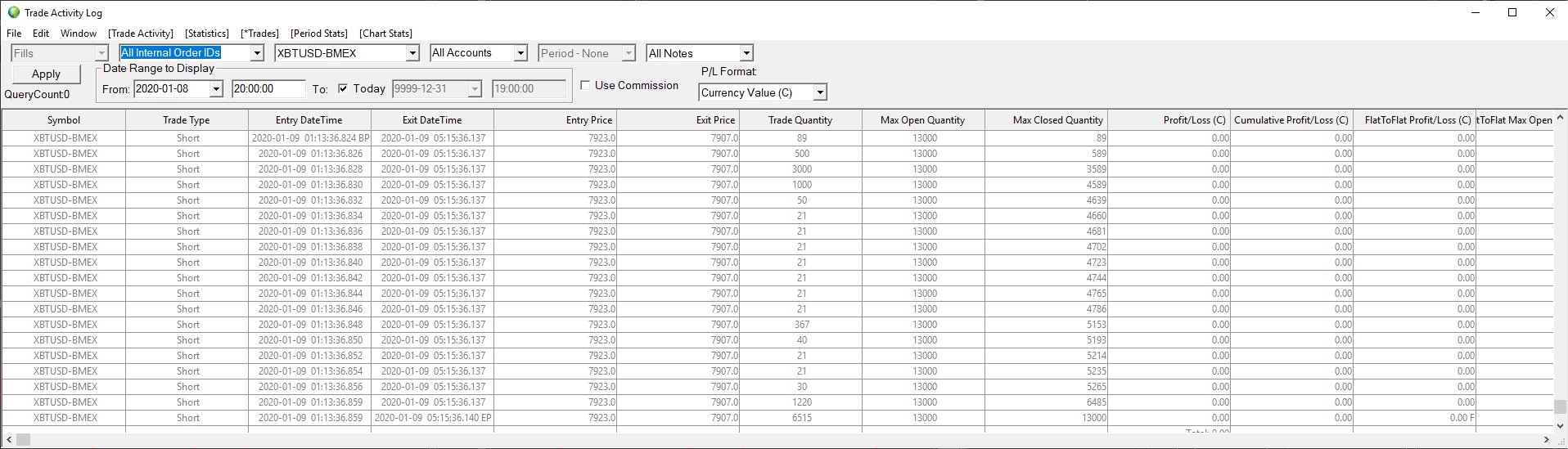Switch to the [Trade Activity] view
Screen dimensions: 1568x449
coord(141,34)
